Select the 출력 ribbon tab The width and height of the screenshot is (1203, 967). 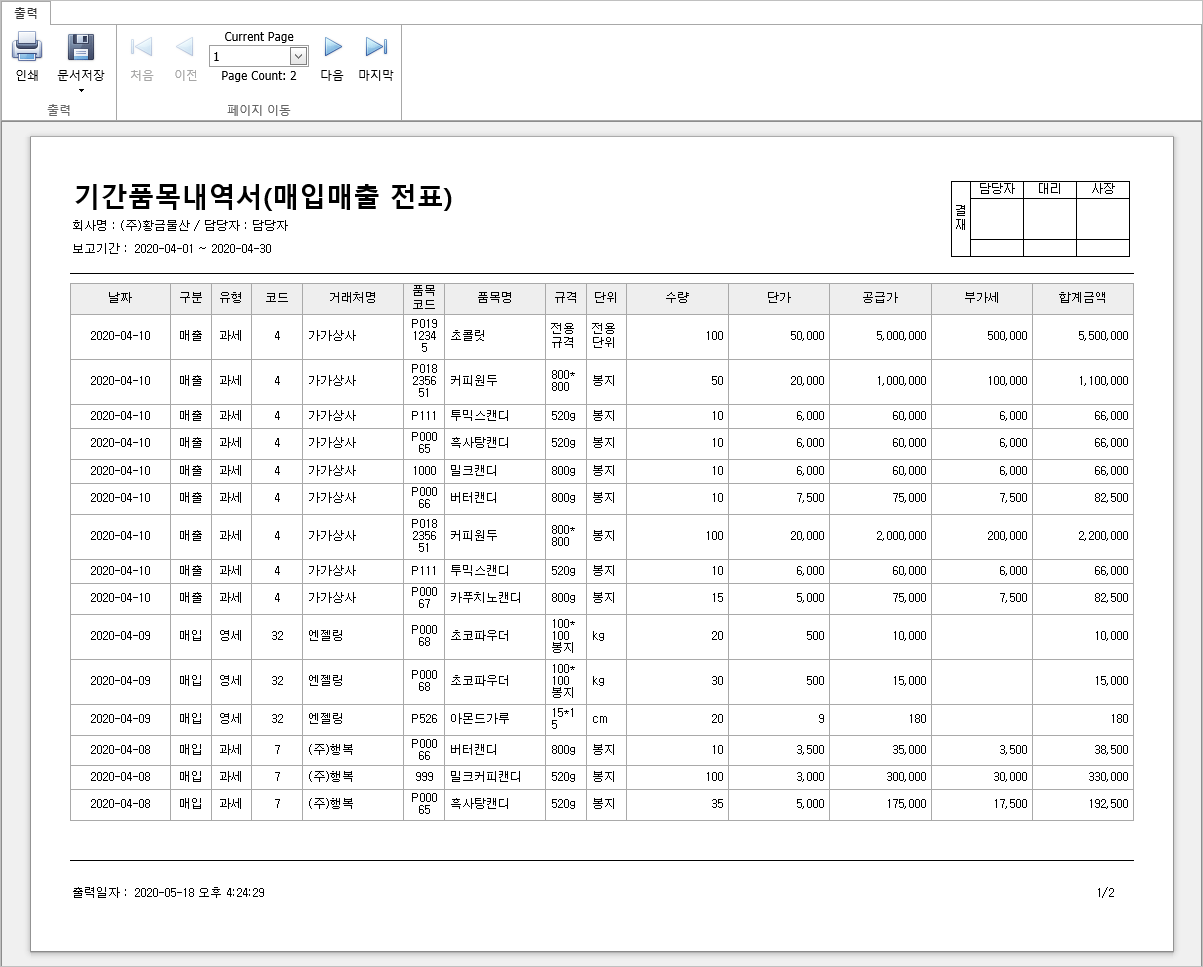tap(26, 13)
